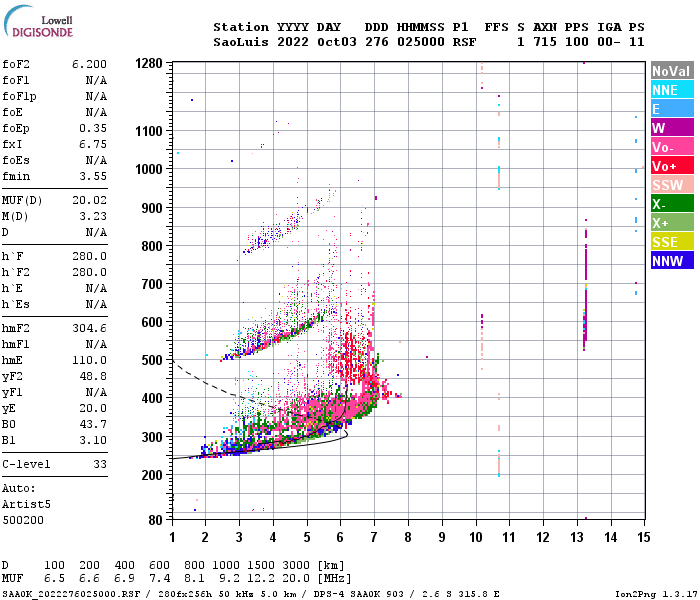Click the RSF program label
This screenshot has height=600, width=700.
pyautogui.click(x=464, y=42)
